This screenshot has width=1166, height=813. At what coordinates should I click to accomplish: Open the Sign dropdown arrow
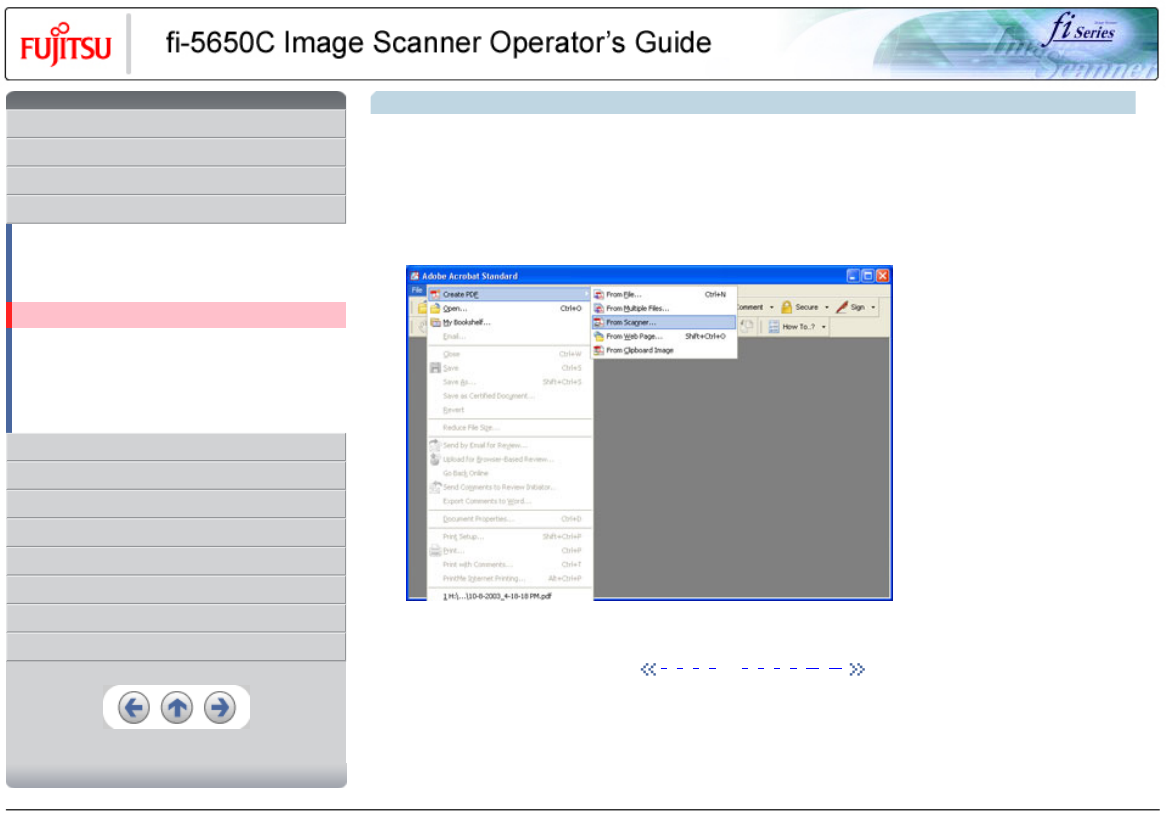coord(873,307)
